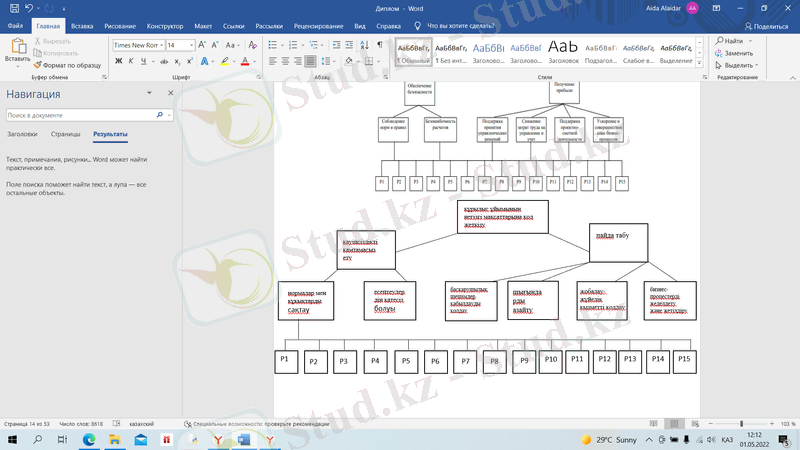The height and width of the screenshot is (450, 800).
Task: Apply the large Заголовок title style
Action: point(563,52)
